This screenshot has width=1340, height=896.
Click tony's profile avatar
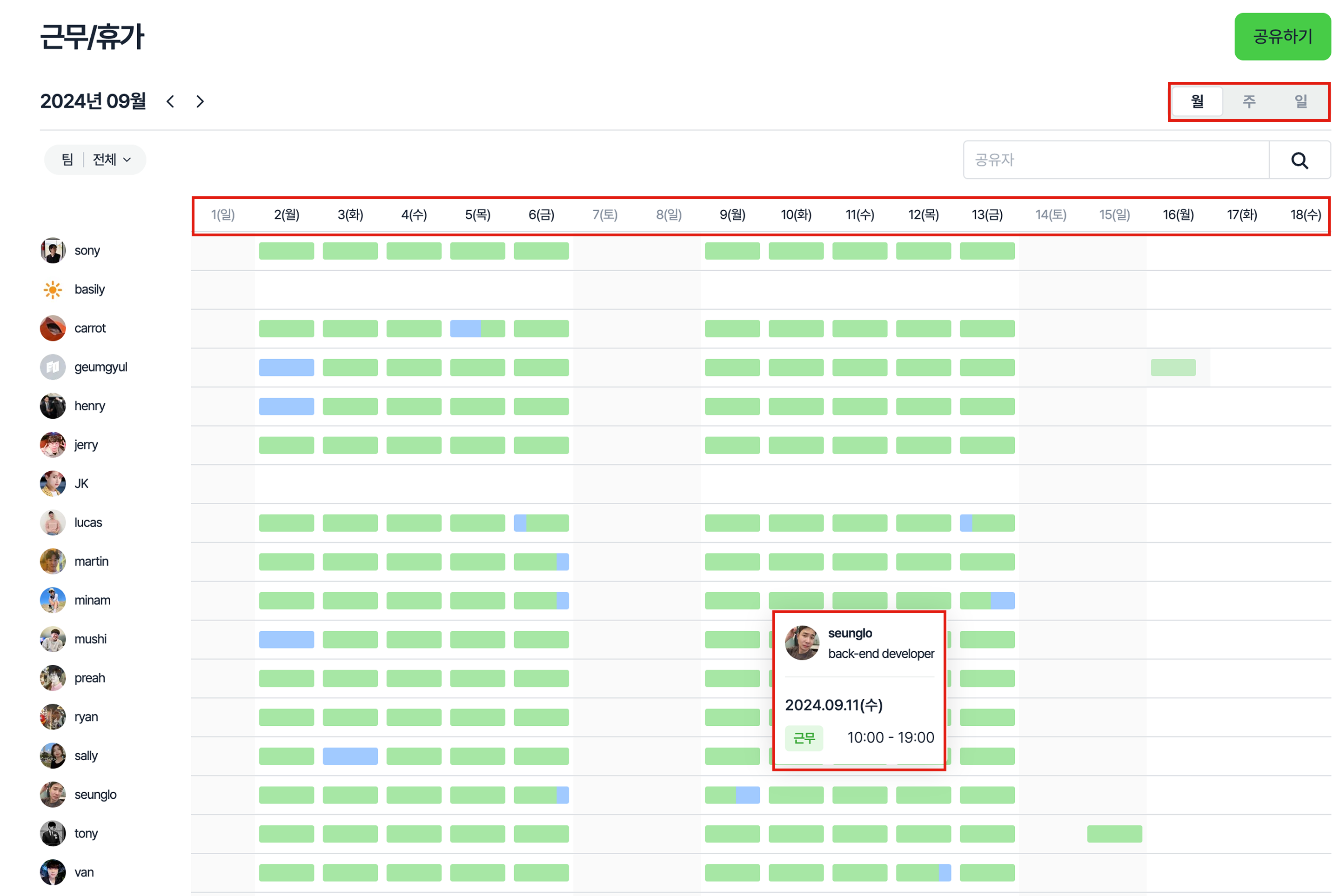pyautogui.click(x=53, y=834)
